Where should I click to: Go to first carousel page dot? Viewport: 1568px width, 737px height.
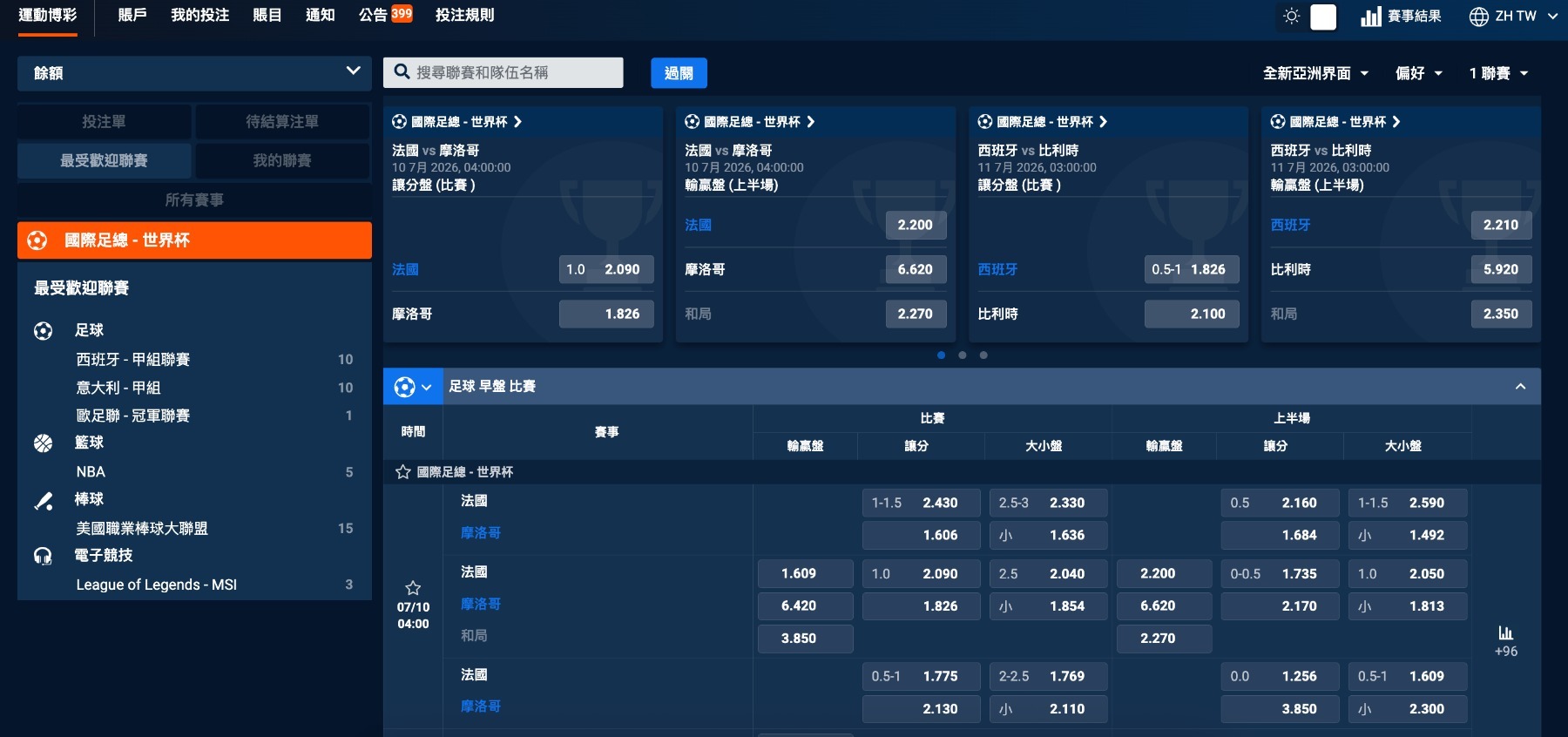tap(941, 355)
